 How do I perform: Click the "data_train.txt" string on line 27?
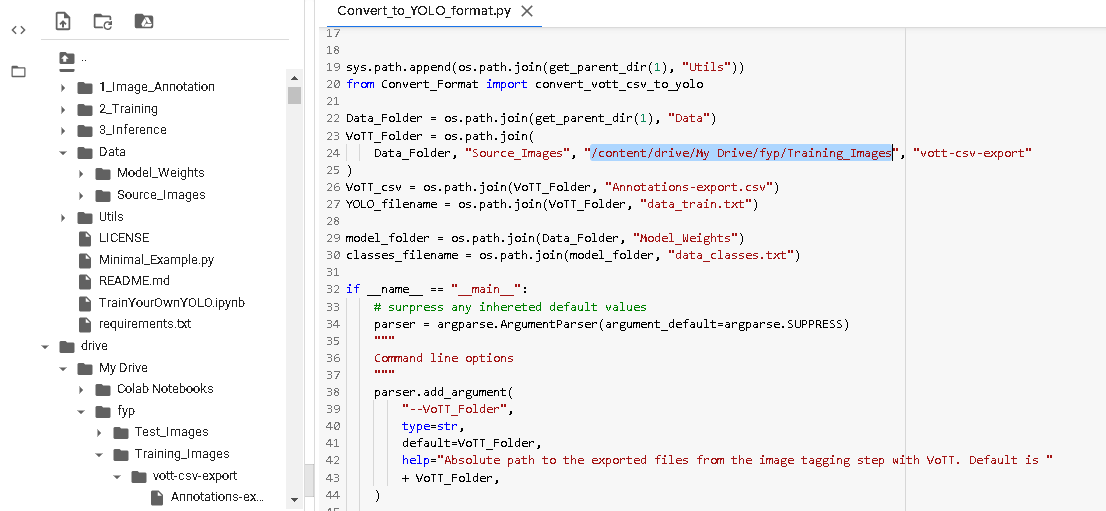pyautogui.click(x=698, y=205)
